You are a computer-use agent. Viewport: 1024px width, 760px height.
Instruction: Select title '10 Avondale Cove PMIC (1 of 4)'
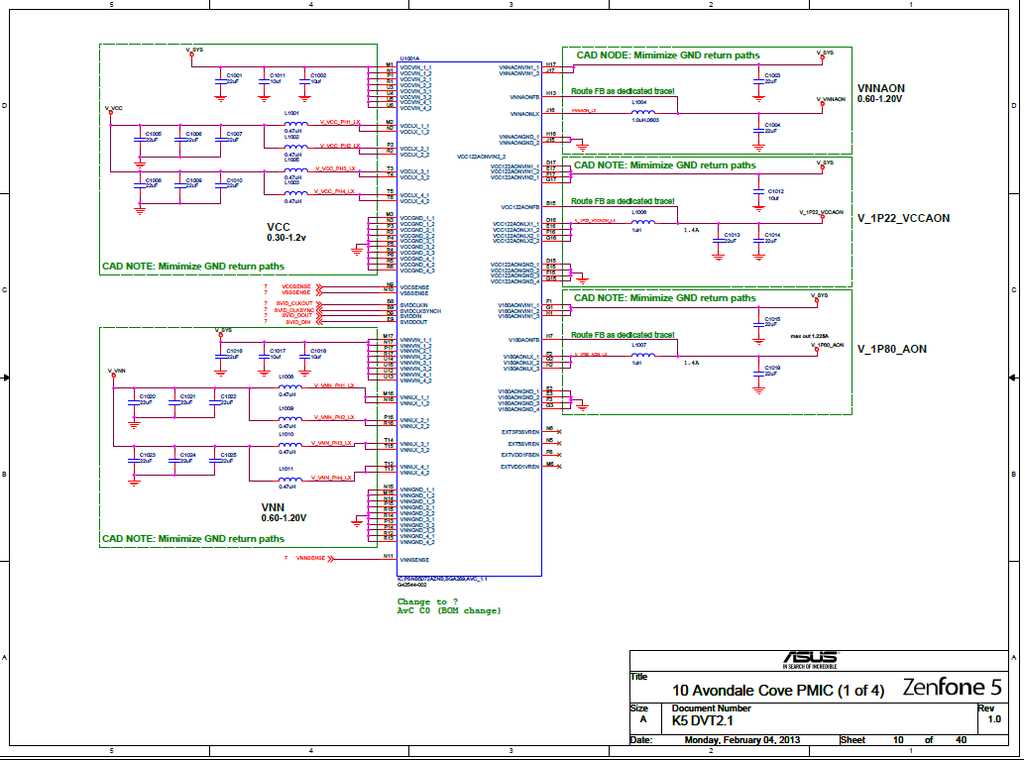(778, 690)
